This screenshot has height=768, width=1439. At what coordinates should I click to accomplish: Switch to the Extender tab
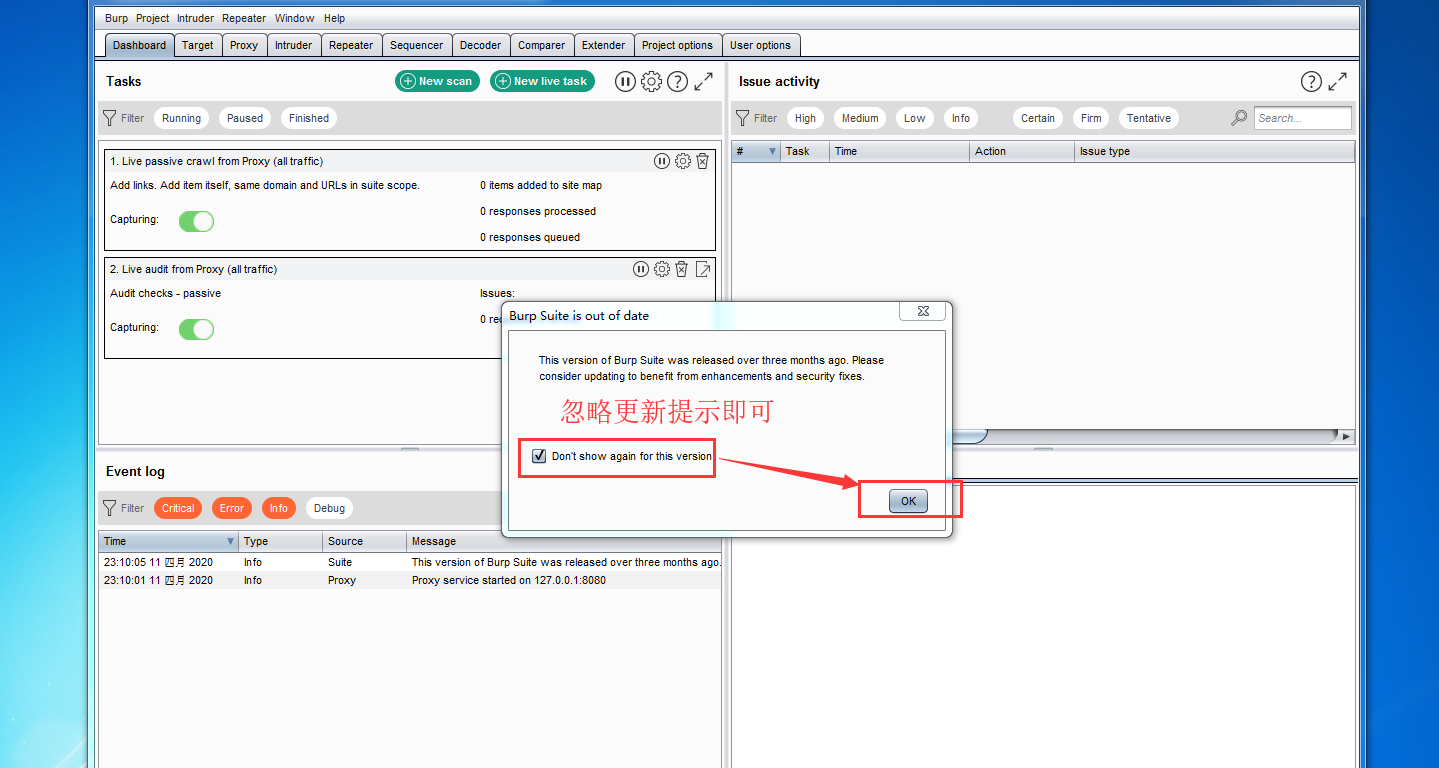(604, 45)
